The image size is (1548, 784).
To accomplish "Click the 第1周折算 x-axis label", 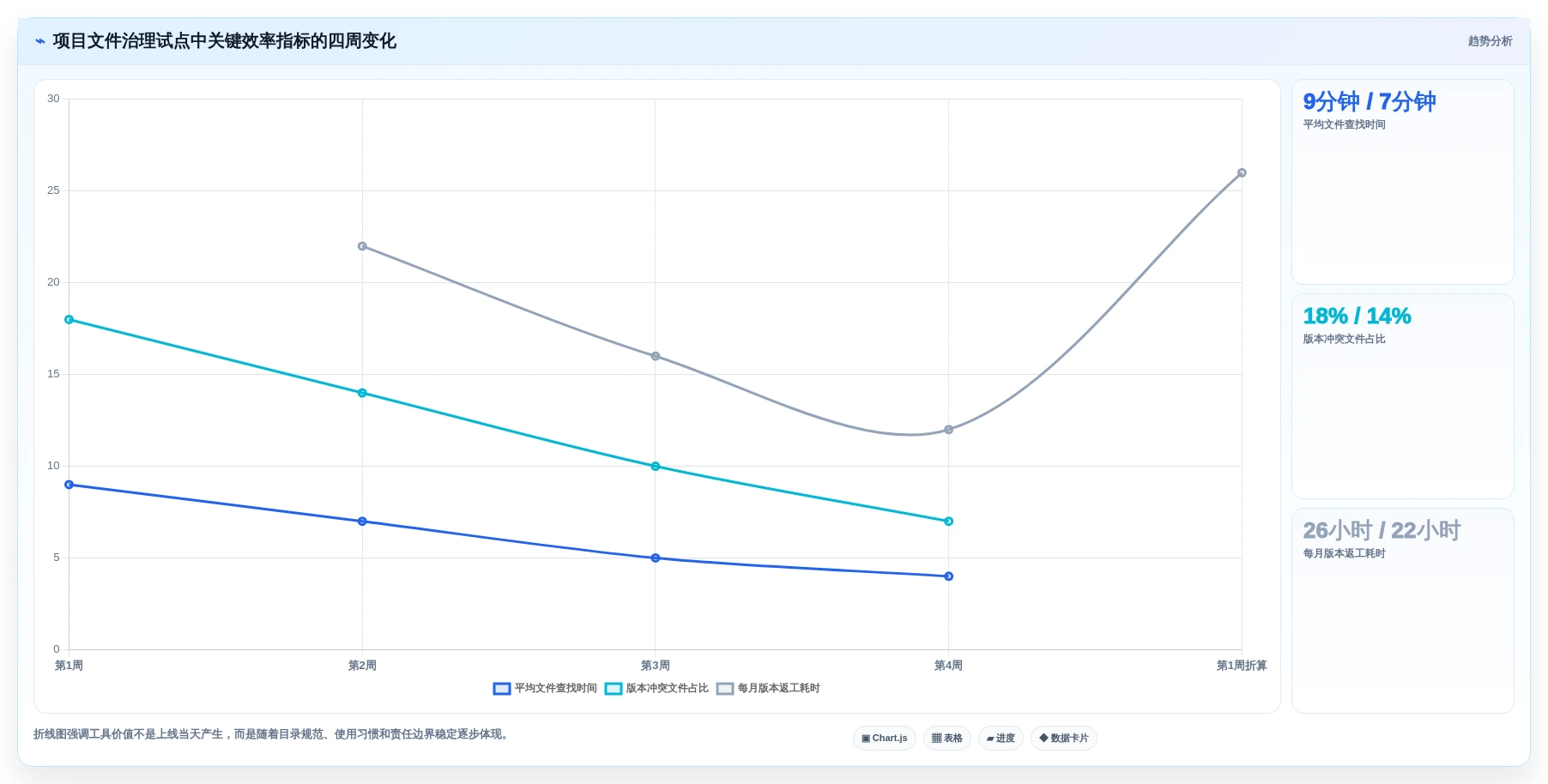I will tap(1242, 666).
